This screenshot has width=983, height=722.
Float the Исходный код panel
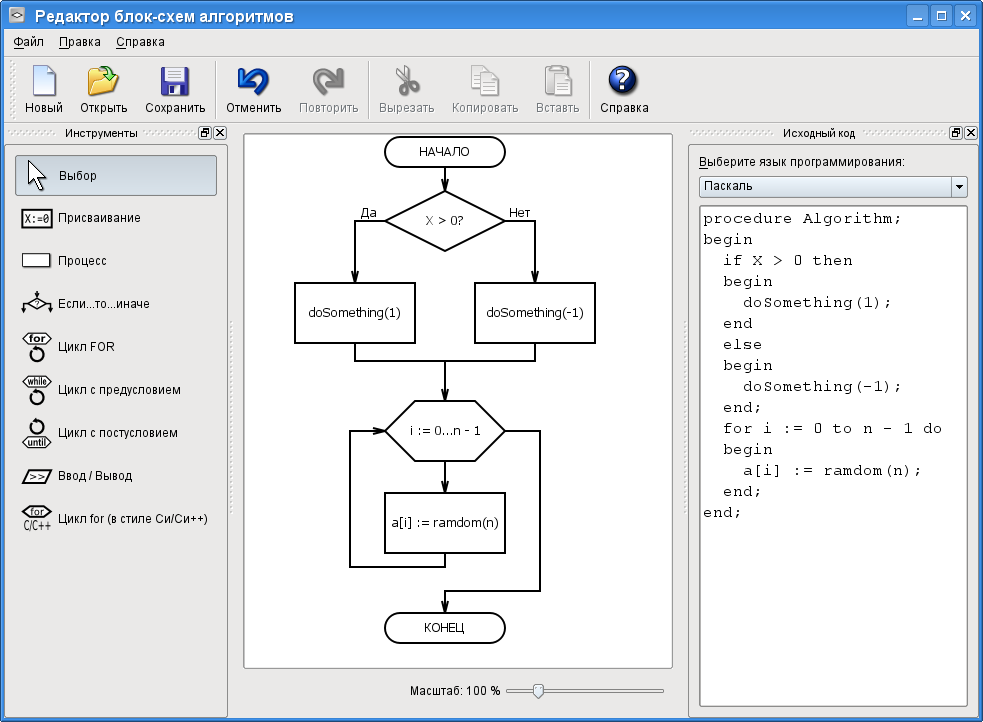(956, 133)
